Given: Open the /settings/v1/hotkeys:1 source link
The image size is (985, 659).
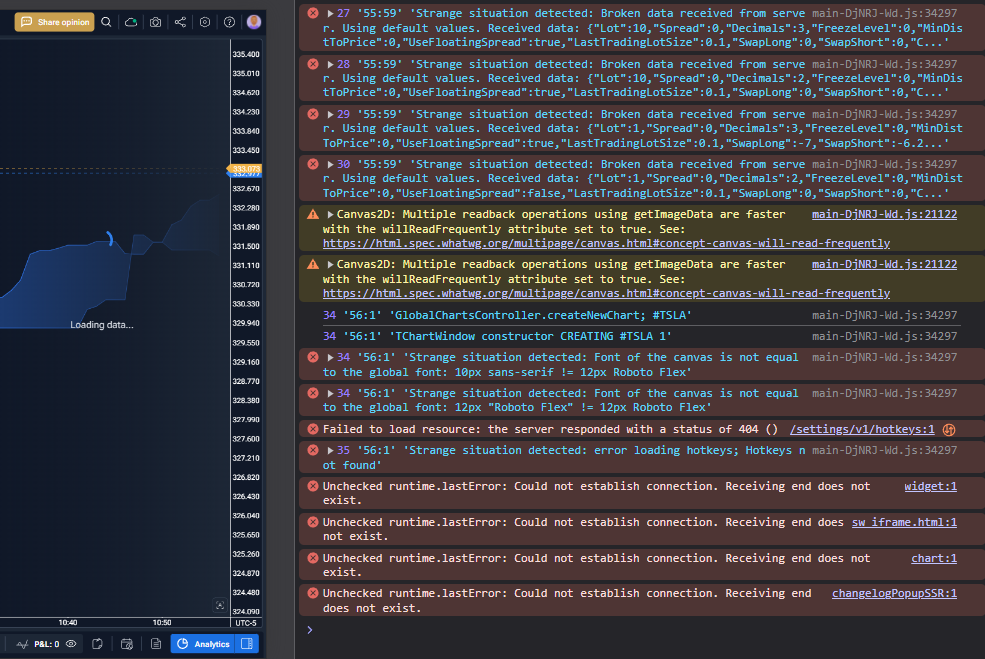Looking at the screenshot, I should click(862, 430).
